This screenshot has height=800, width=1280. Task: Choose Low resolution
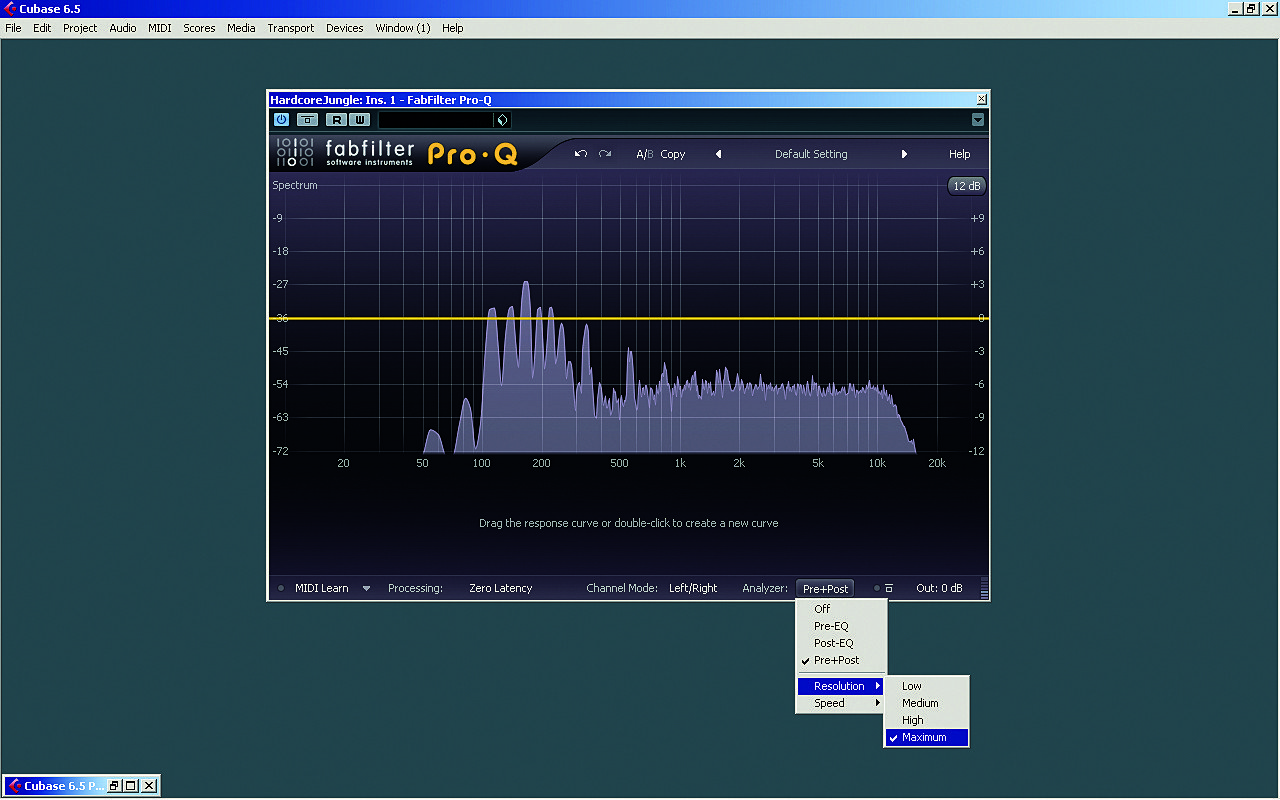coord(926,686)
